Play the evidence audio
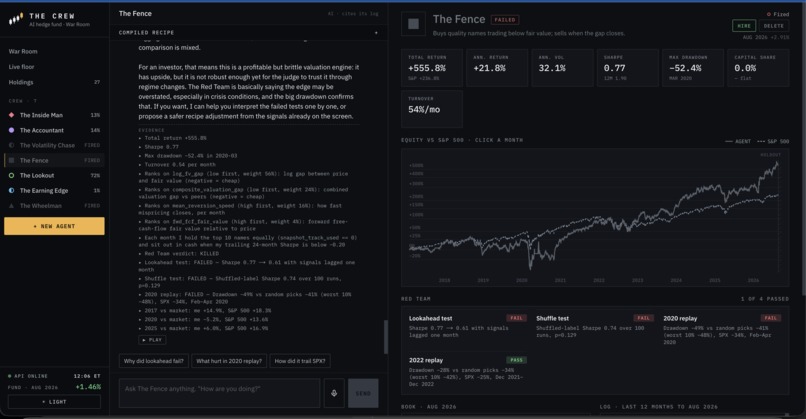Viewport: 806px width, 419px height. [x=152, y=340]
